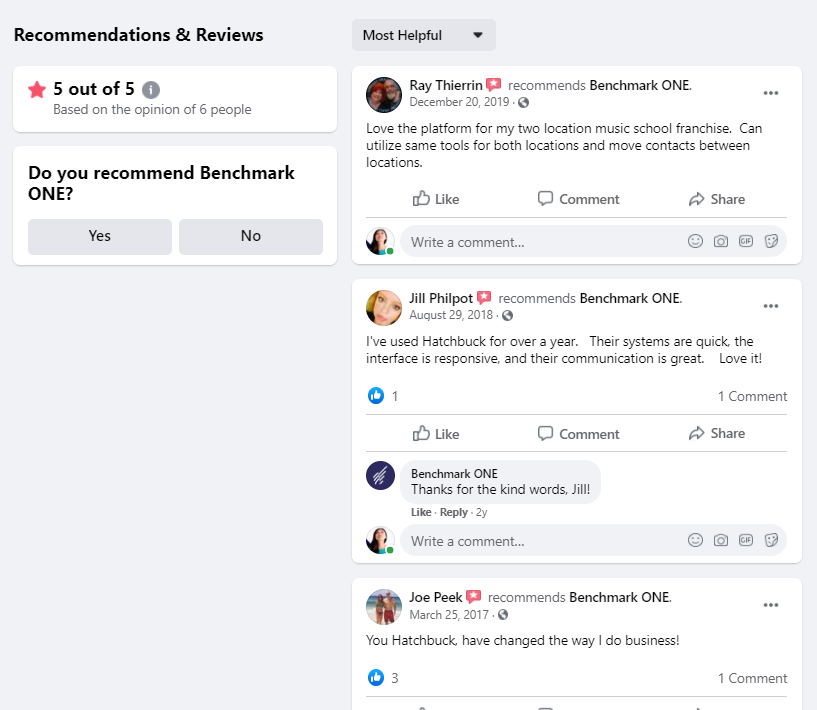Attach photo in Ray's review comment box
The image size is (817, 710).
coord(721,241)
